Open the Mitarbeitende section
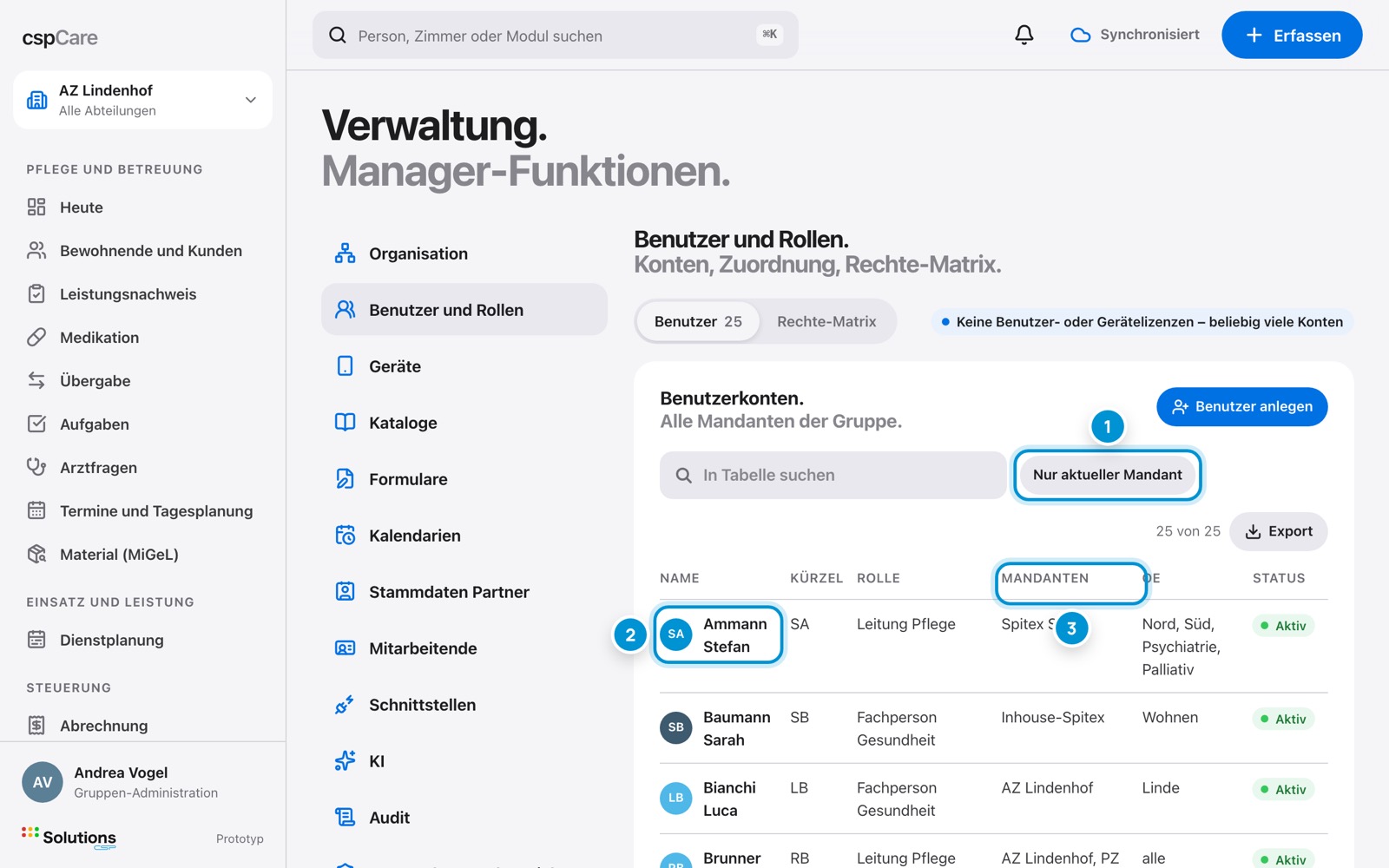Viewport: 1389px width, 868px height. coord(464,648)
